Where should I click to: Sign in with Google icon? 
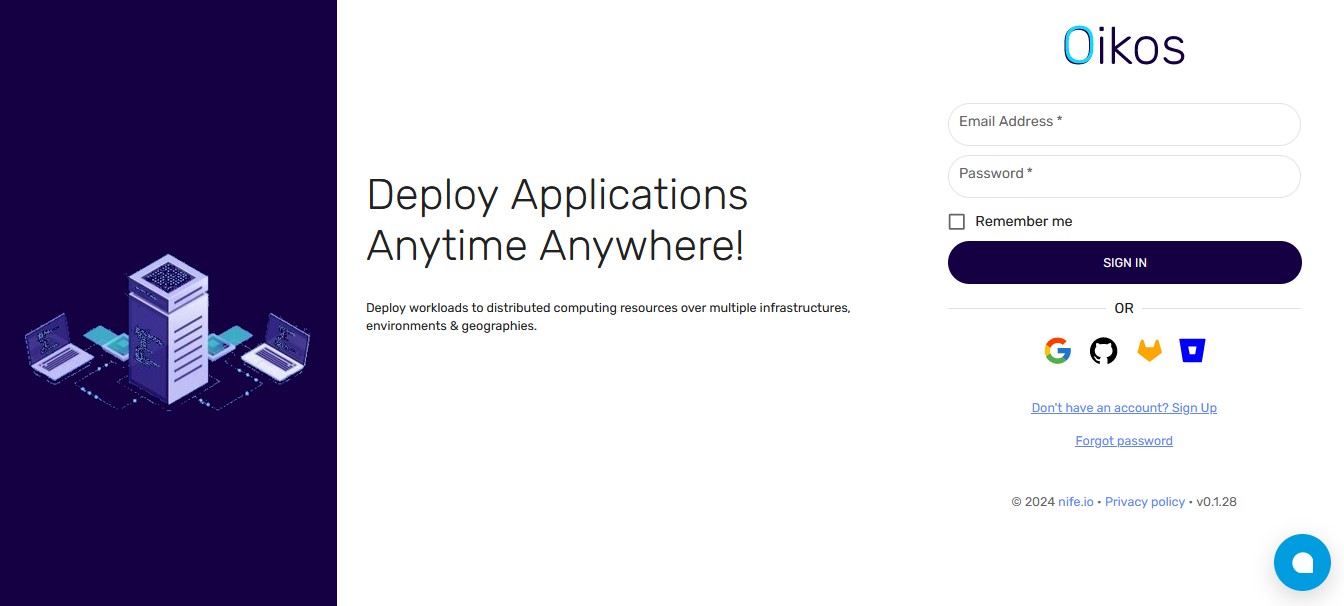point(1057,351)
